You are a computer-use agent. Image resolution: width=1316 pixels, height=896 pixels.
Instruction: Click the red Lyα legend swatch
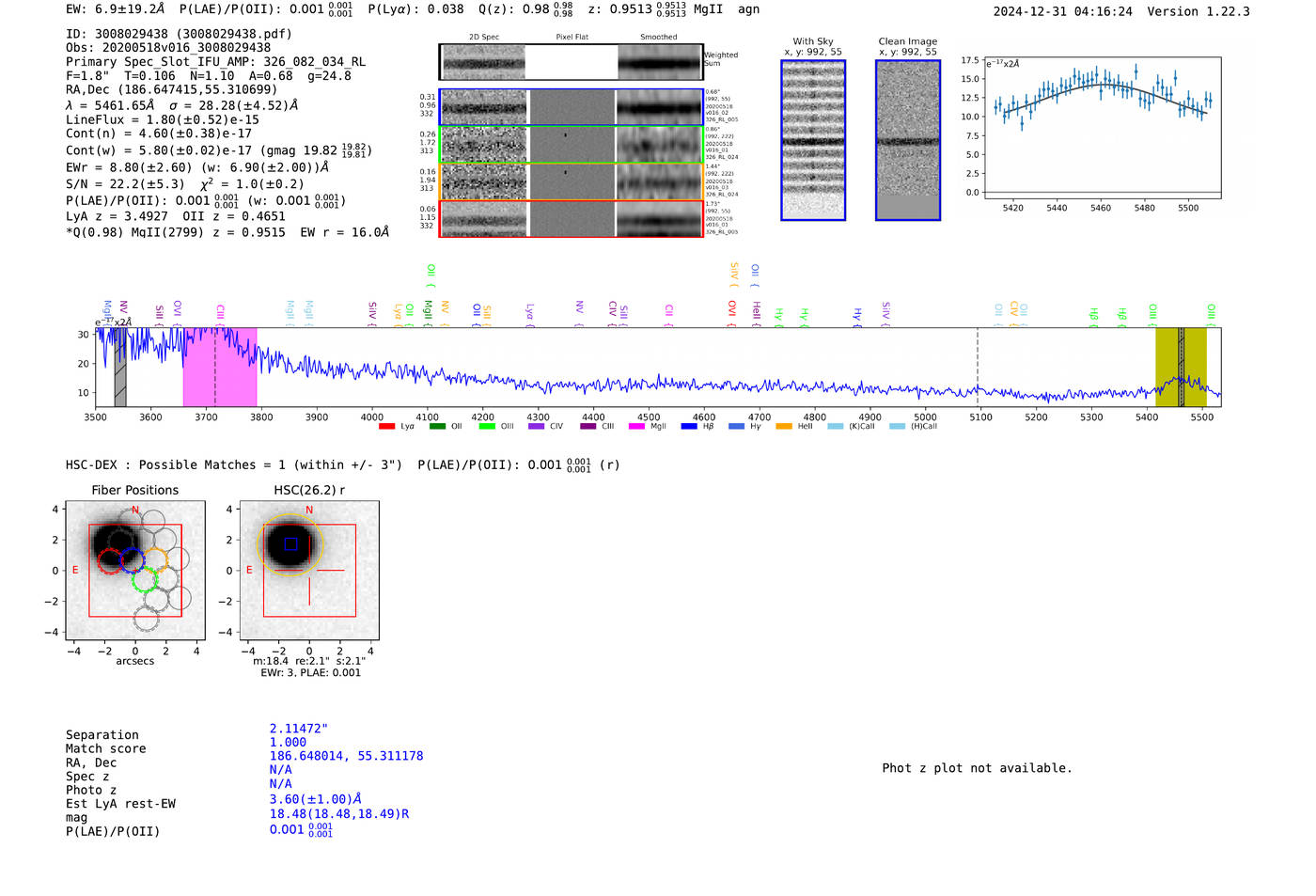386,427
